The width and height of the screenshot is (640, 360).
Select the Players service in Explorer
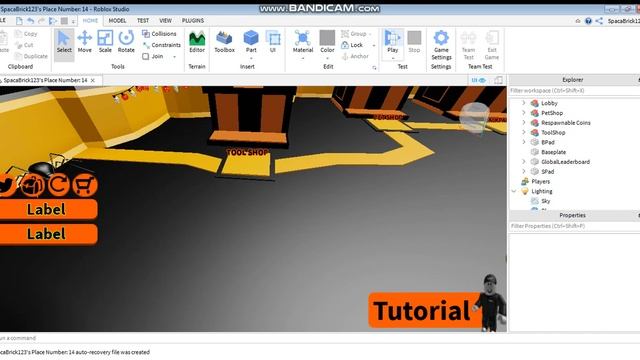[540, 181]
